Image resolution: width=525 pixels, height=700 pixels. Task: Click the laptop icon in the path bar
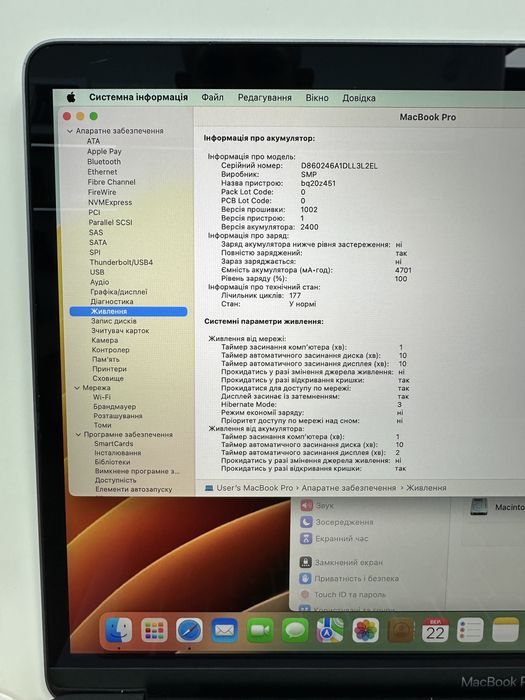click(208, 488)
